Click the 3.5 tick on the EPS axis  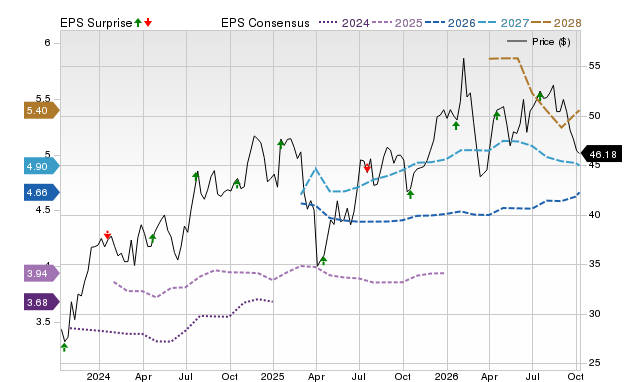coord(43,322)
